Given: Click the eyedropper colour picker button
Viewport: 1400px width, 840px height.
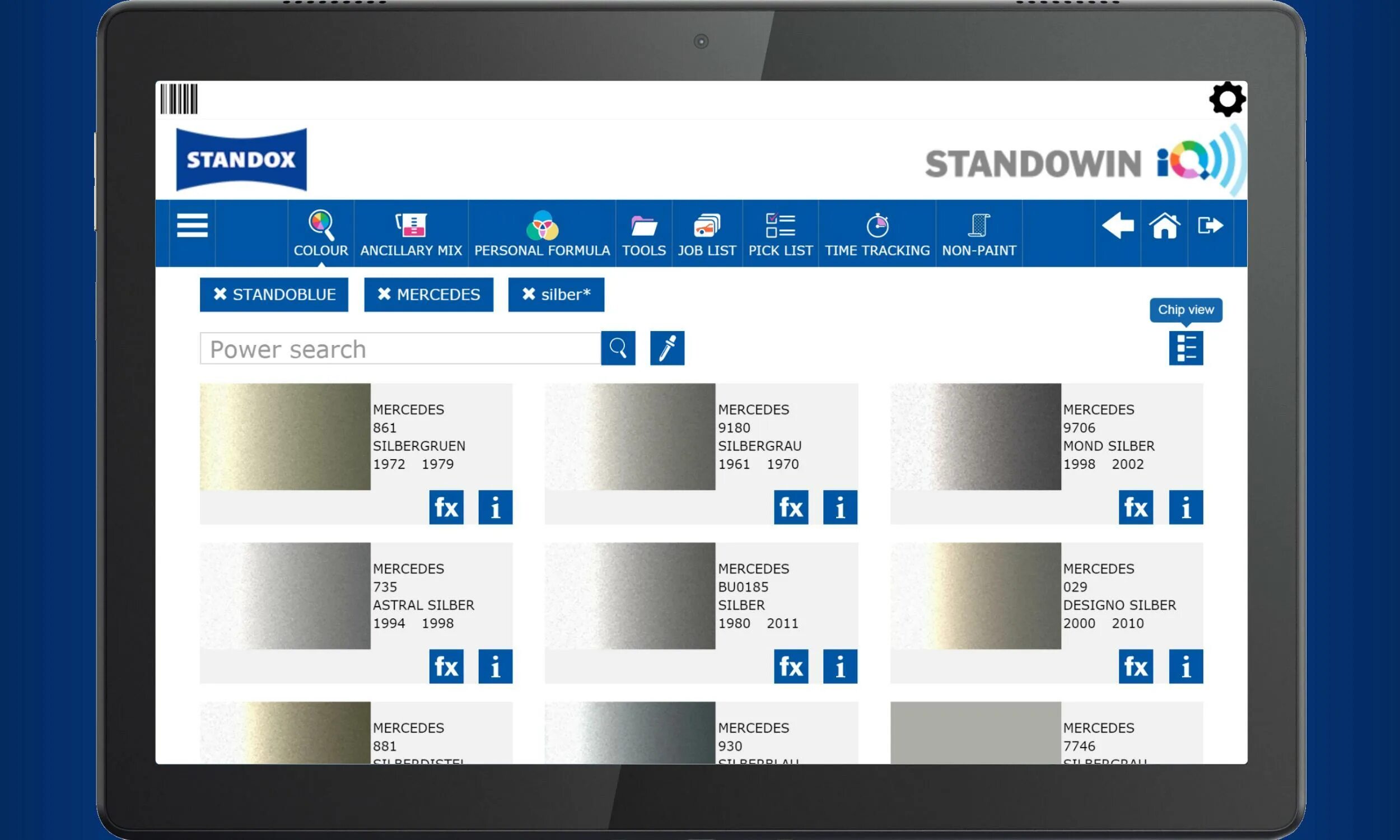Looking at the screenshot, I should [666, 348].
